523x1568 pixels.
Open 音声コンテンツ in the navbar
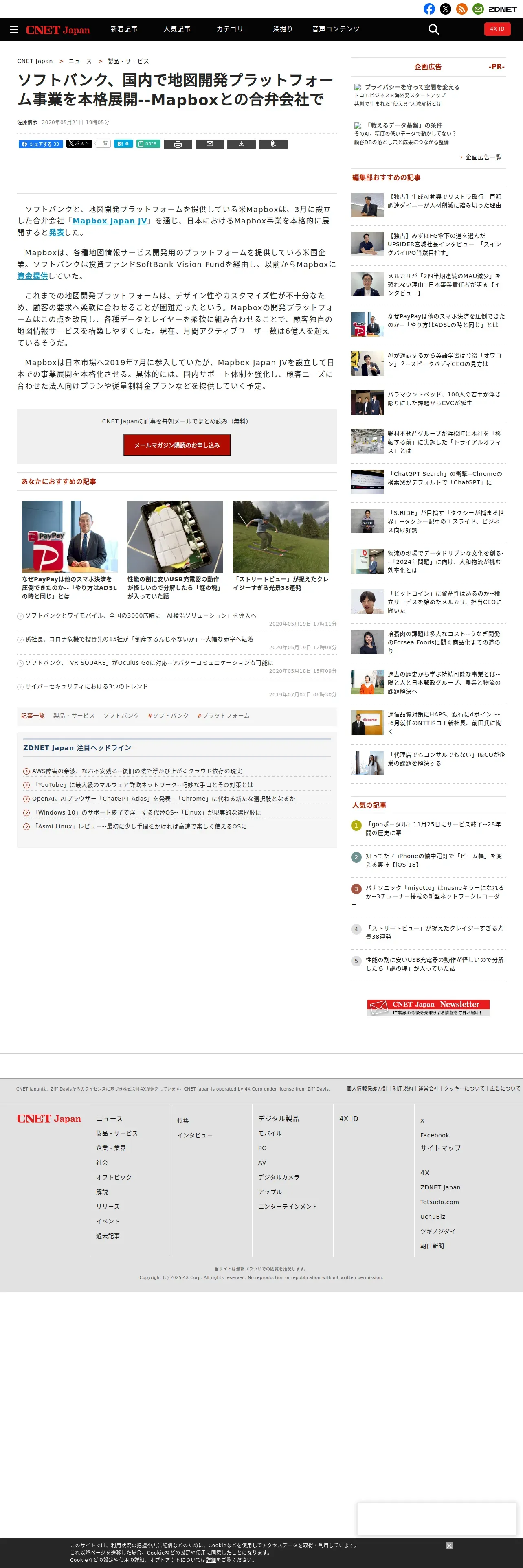point(336,29)
